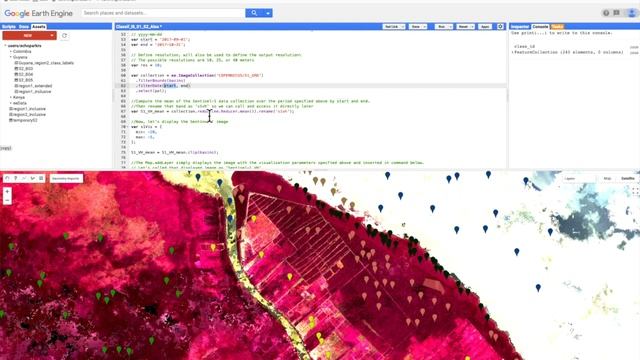This screenshot has height=360, width=640.
Task: Select the add marker drawing tool
Action: 16,178
